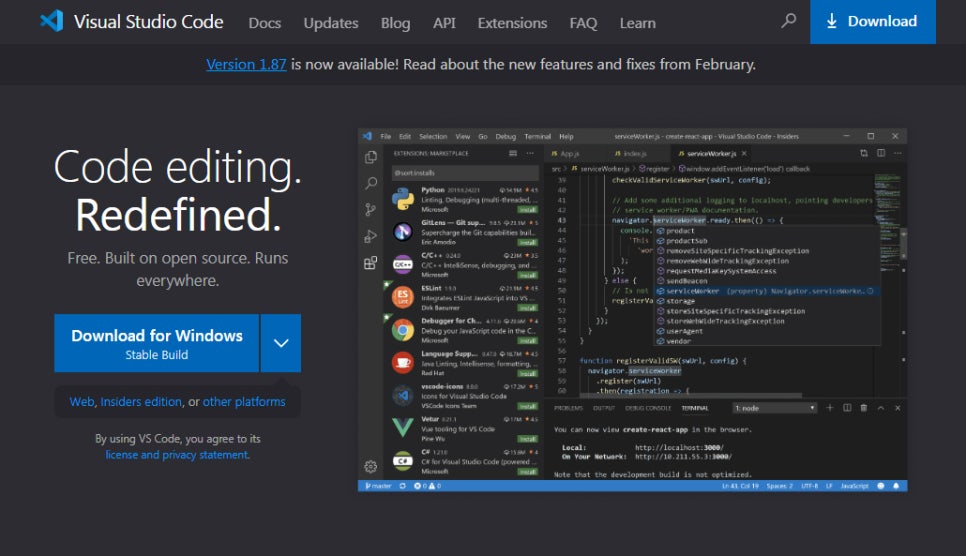The image size is (966, 556).
Task: Click the Python extension logo
Action: point(403,199)
